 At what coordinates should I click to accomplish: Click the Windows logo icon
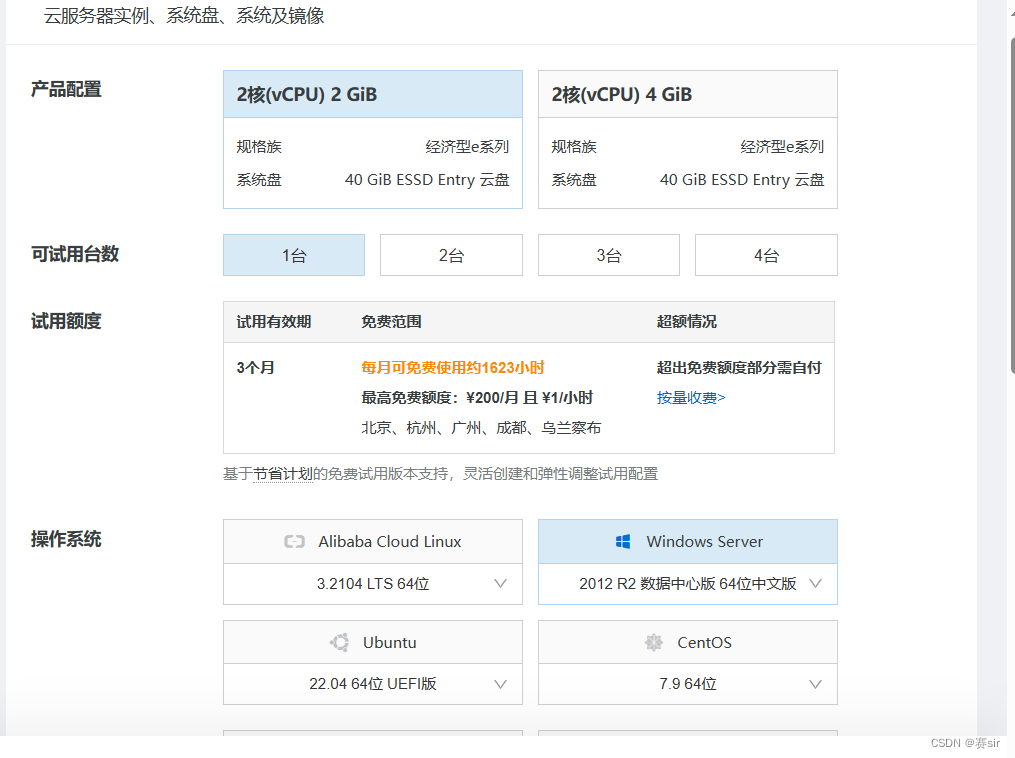tap(623, 542)
